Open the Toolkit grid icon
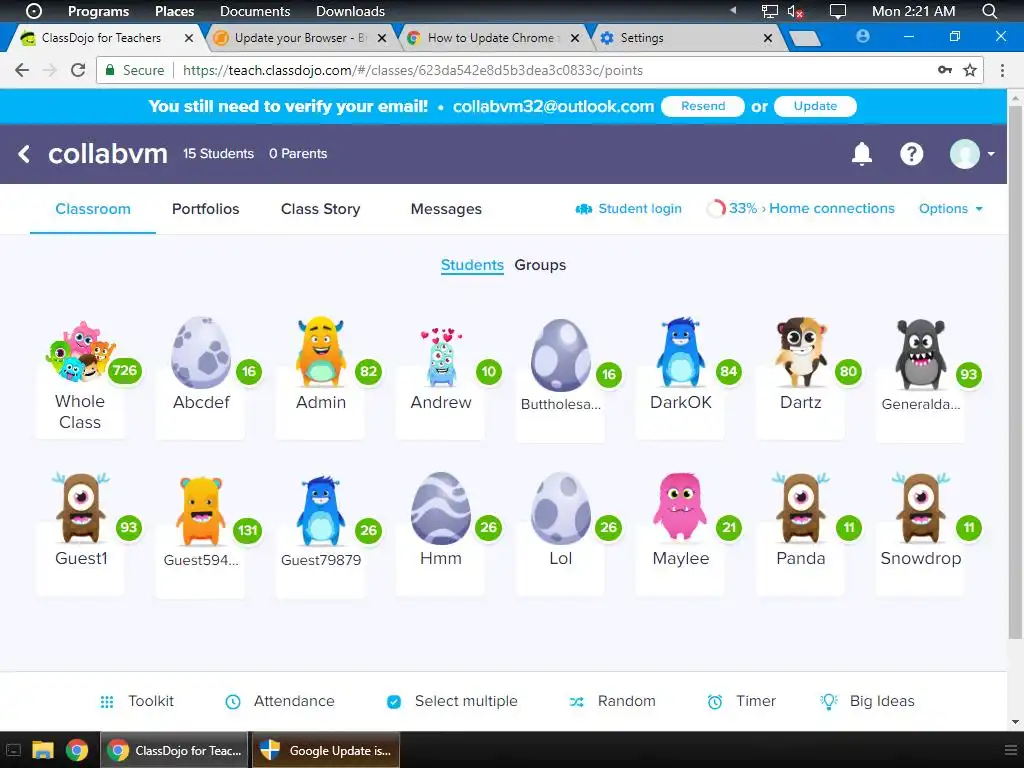 pos(107,702)
